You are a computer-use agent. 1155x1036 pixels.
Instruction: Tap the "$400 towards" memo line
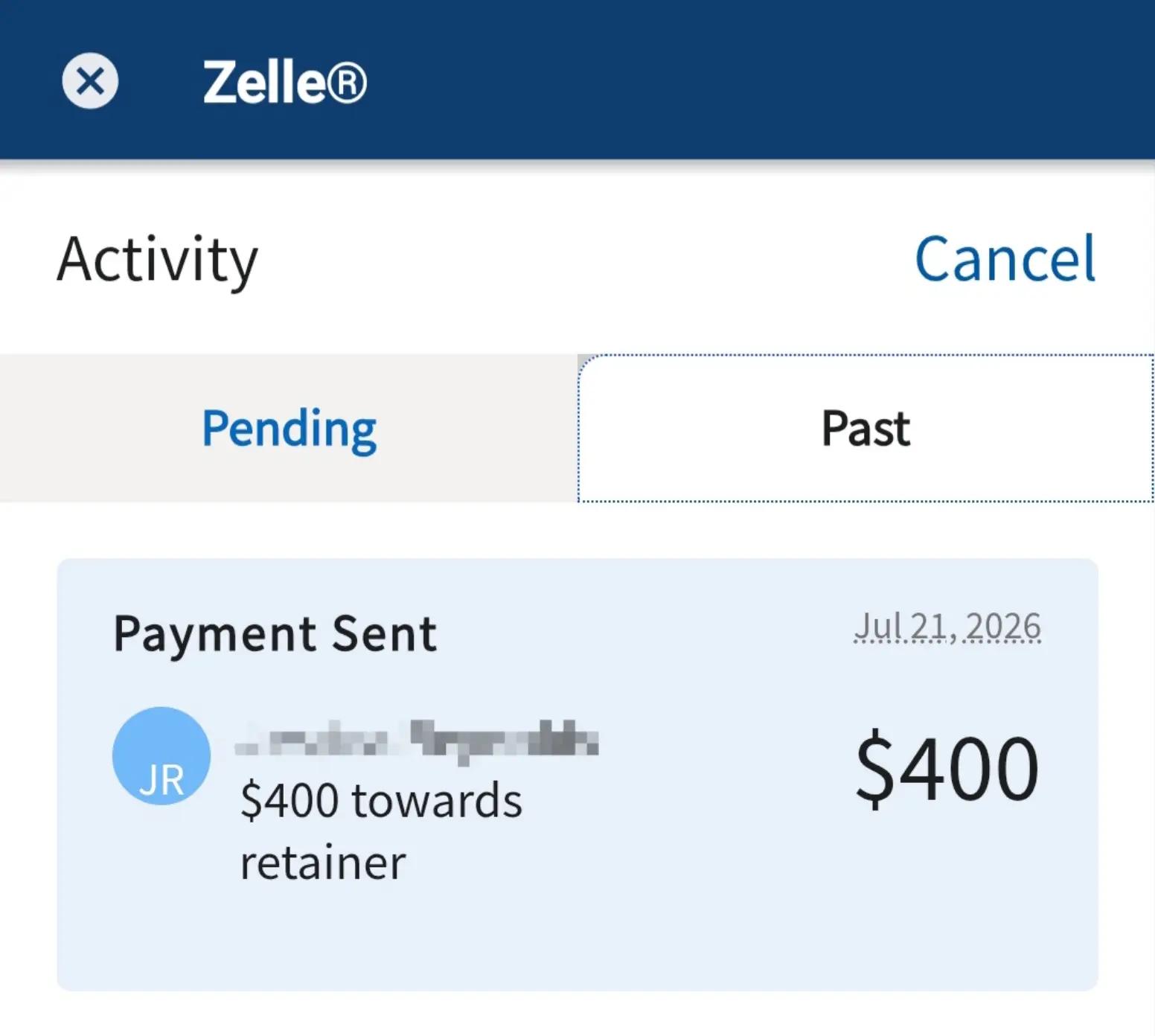pyautogui.click(x=381, y=801)
